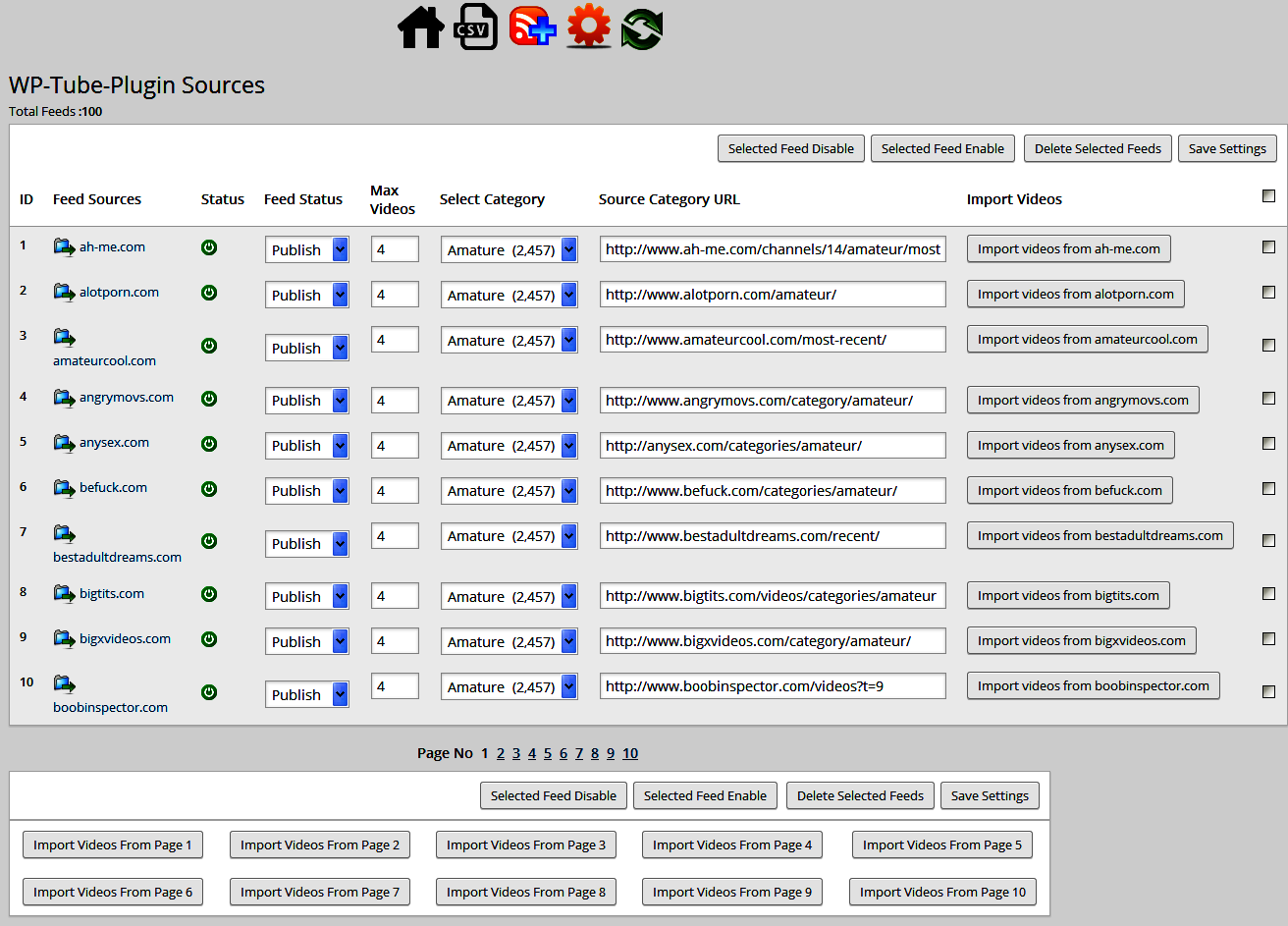Check the row checkbox for ah-me.com
This screenshot has height=926, width=1288.
tap(1268, 247)
